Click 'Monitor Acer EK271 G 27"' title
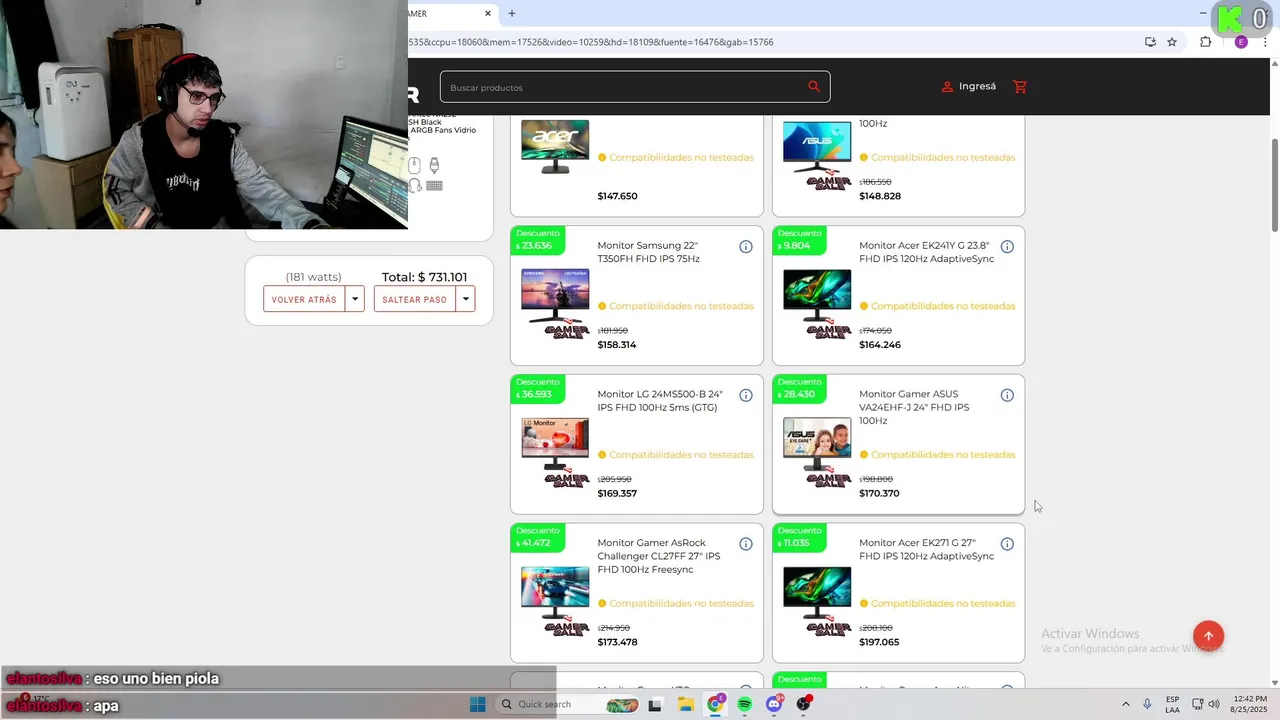Screen dimensions: 1280x720 [x=927, y=550]
